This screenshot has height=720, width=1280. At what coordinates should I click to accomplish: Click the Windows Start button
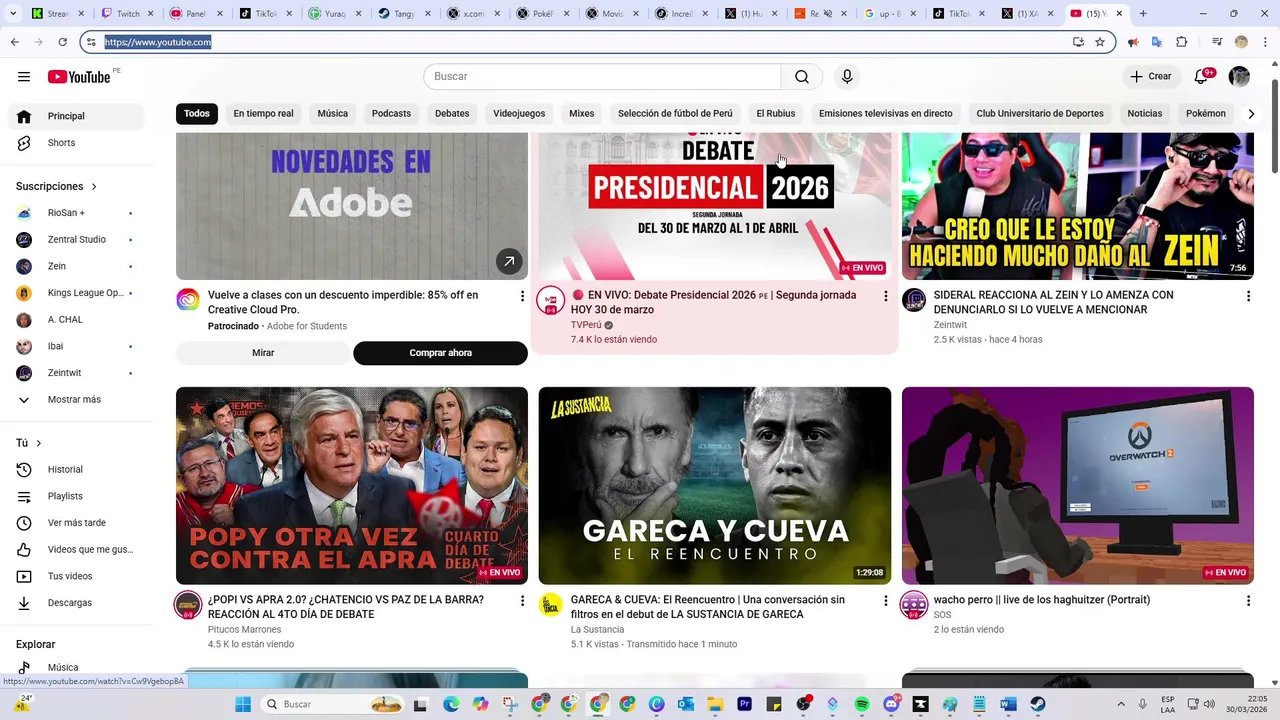(x=243, y=704)
